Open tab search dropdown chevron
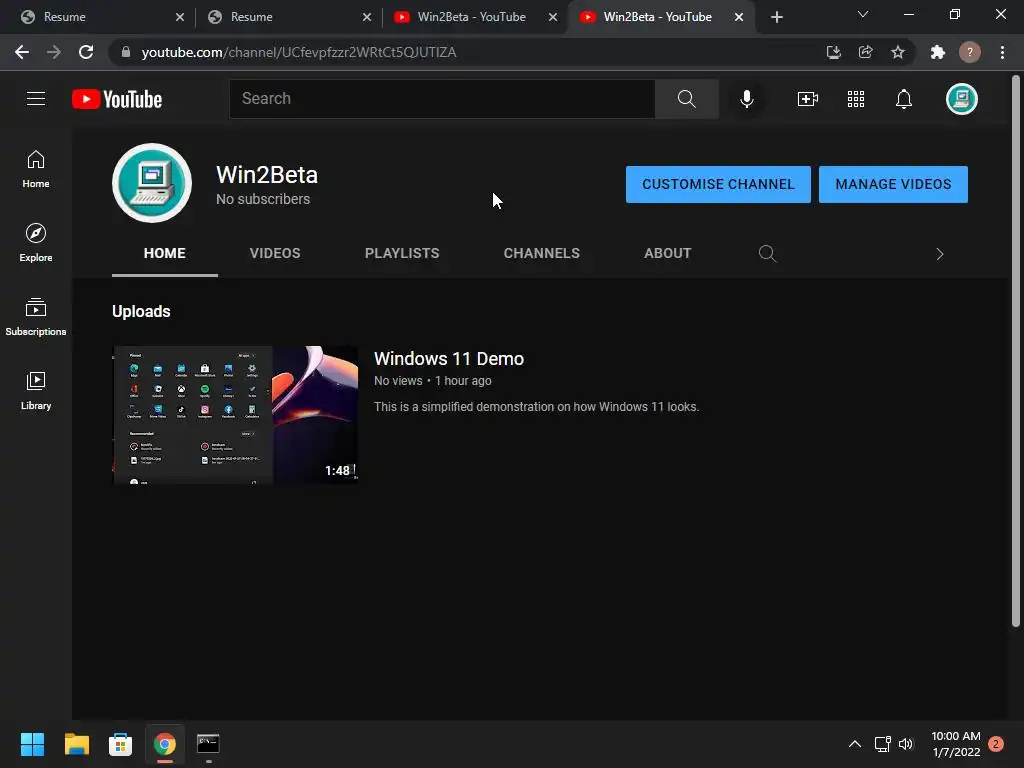This screenshot has height=768, width=1024. coord(863,14)
